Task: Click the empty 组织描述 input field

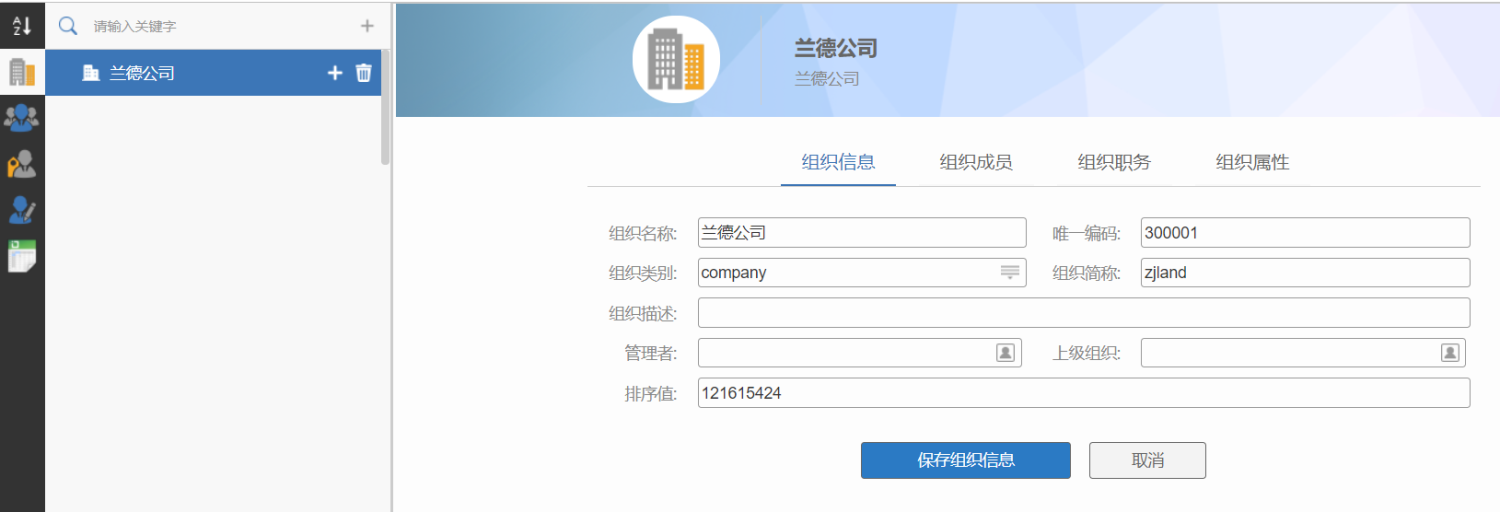Action: click(x=1084, y=312)
